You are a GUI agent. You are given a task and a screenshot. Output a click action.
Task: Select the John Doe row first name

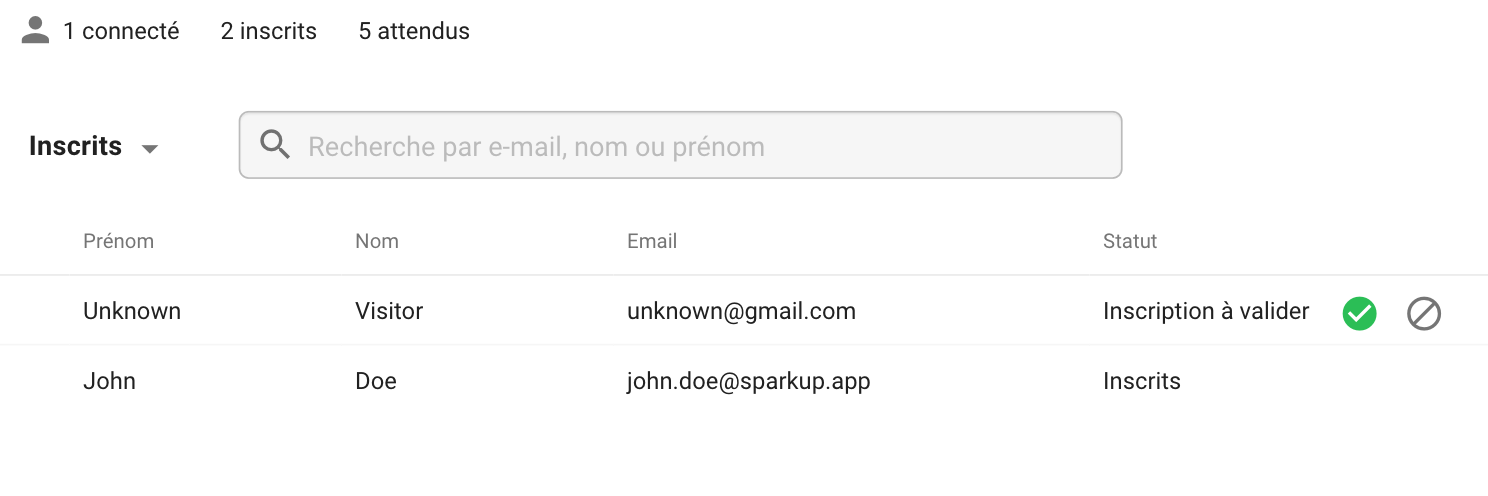109,381
